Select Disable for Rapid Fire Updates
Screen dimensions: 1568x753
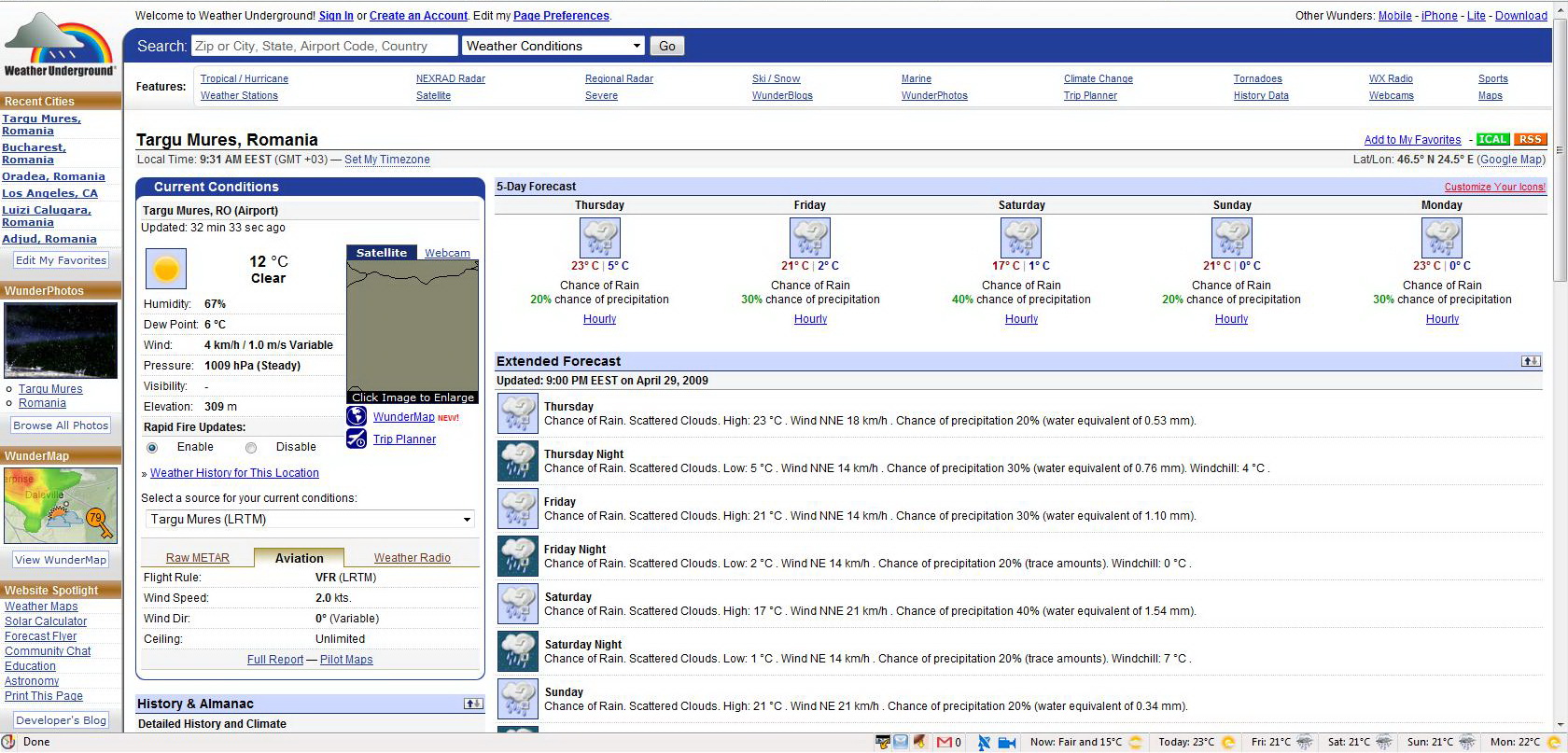click(251, 448)
